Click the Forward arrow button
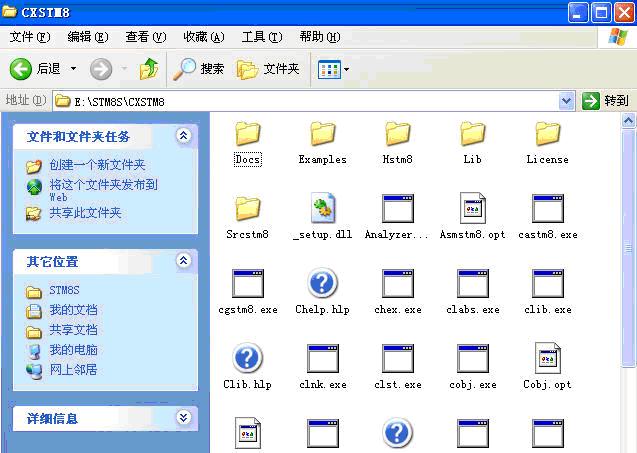Image resolution: width=637 pixels, height=453 pixels. [101, 69]
